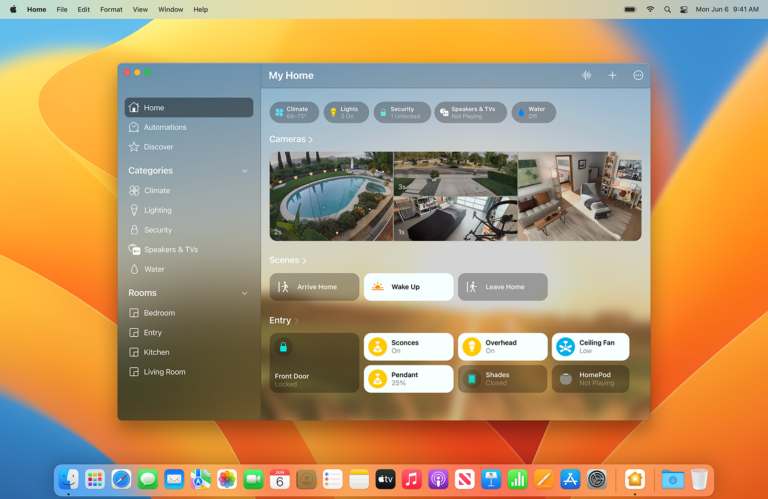Viewport: 768px width, 499px height.
Task: Toggle the Front Door lock tile
Action: click(x=314, y=363)
